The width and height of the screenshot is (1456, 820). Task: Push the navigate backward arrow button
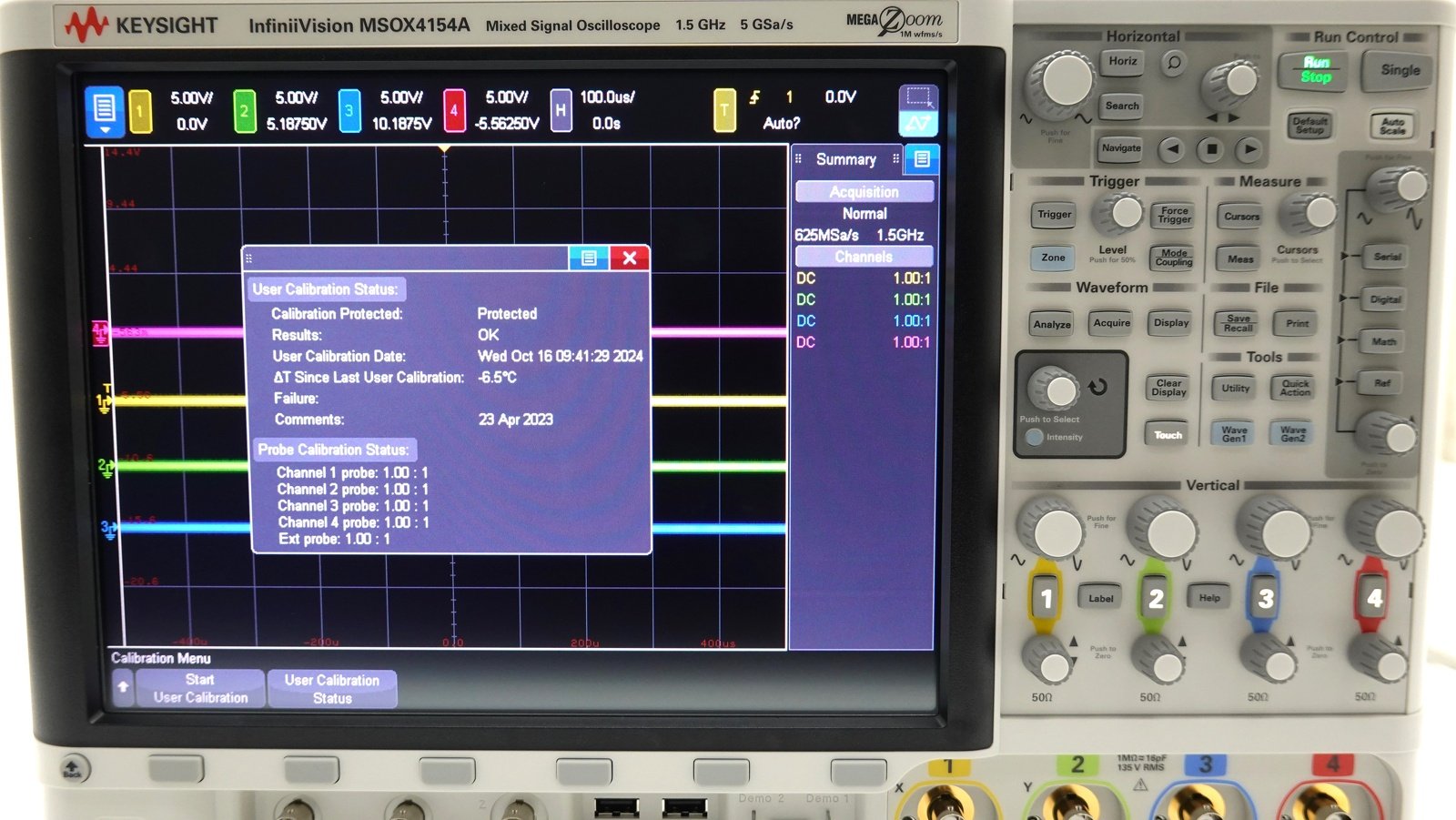pos(1173,148)
